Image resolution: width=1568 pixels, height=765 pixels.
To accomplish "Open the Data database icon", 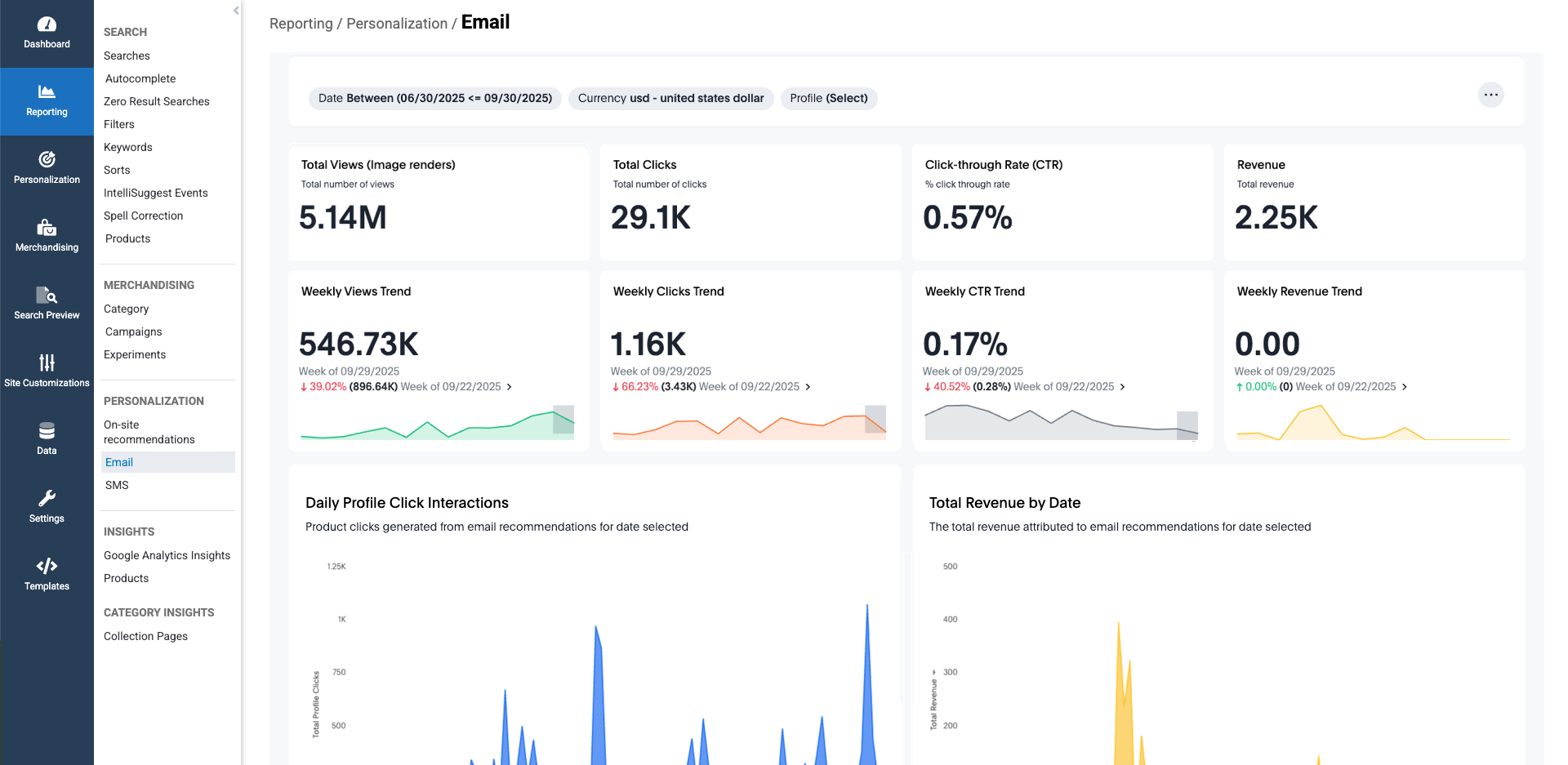I will click(47, 431).
